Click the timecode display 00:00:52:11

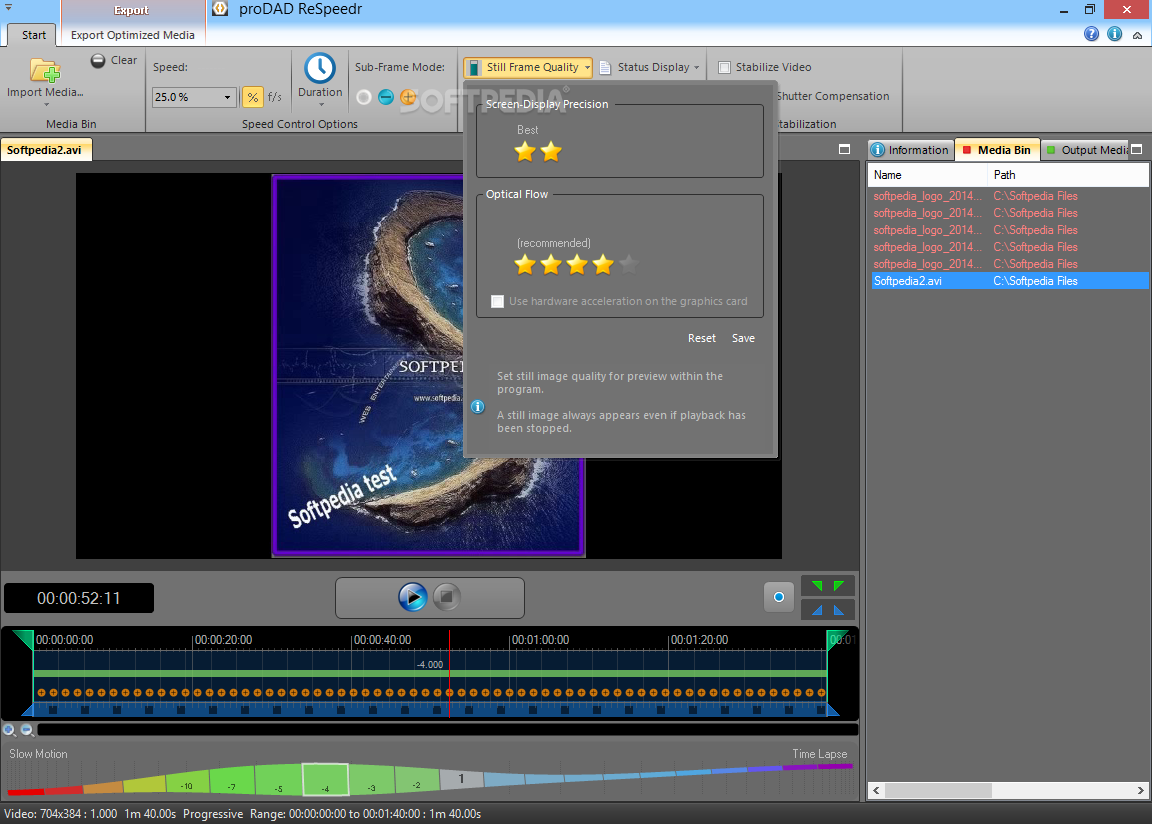pyautogui.click(x=79, y=599)
